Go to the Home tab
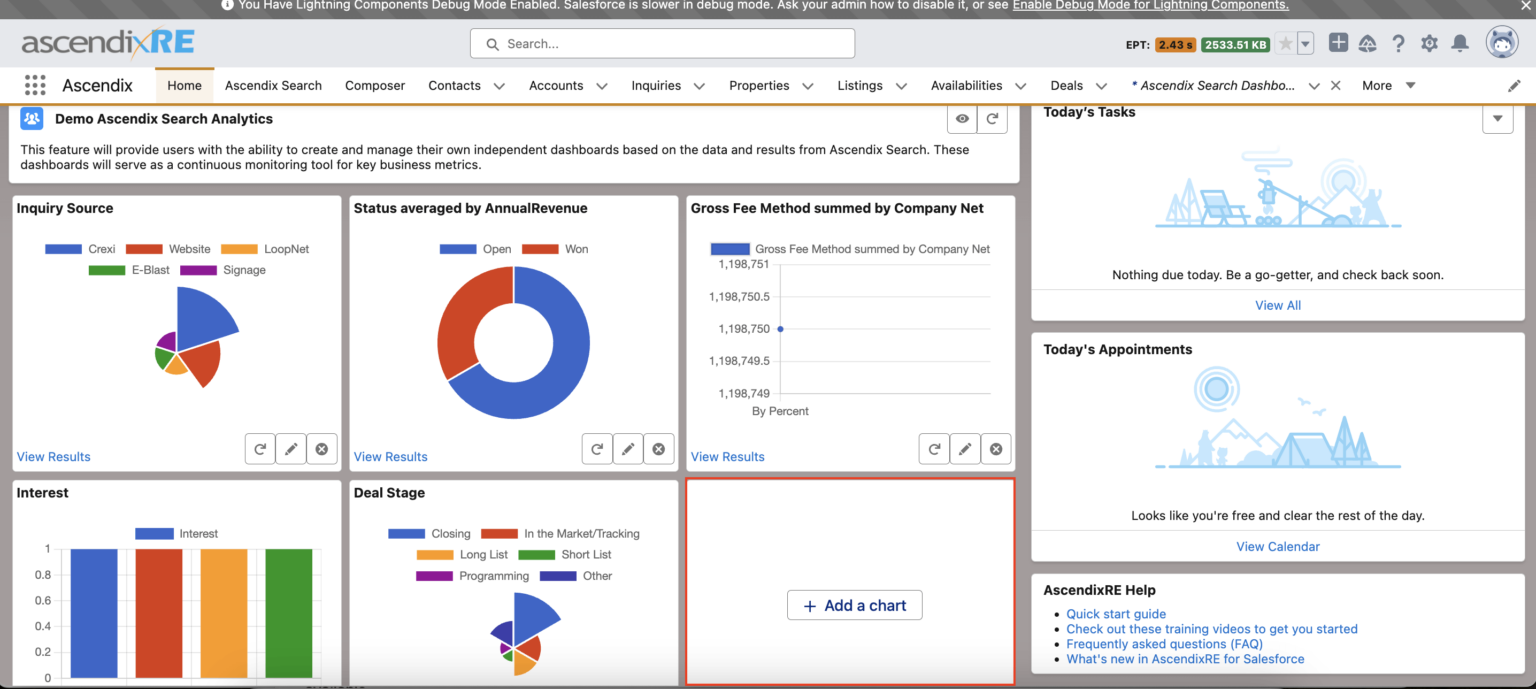1536x689 pixels. click(185, 86)
